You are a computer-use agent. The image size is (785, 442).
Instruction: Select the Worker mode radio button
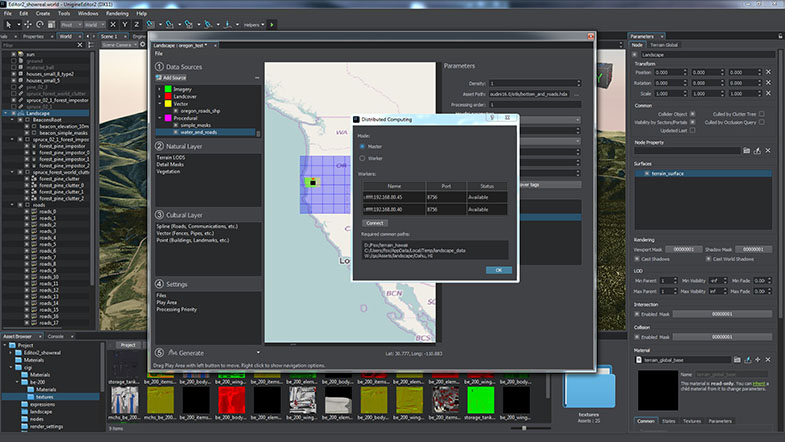point(362,158)
